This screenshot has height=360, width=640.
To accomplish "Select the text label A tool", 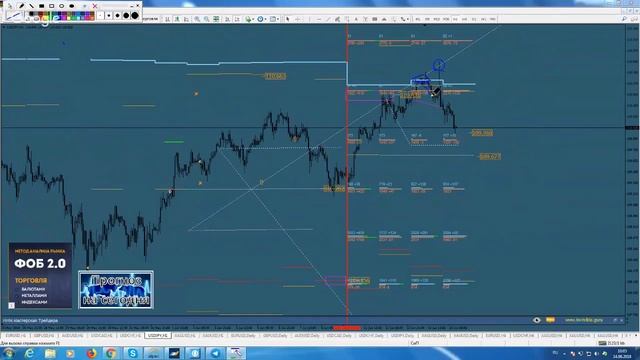I will 356,19.
